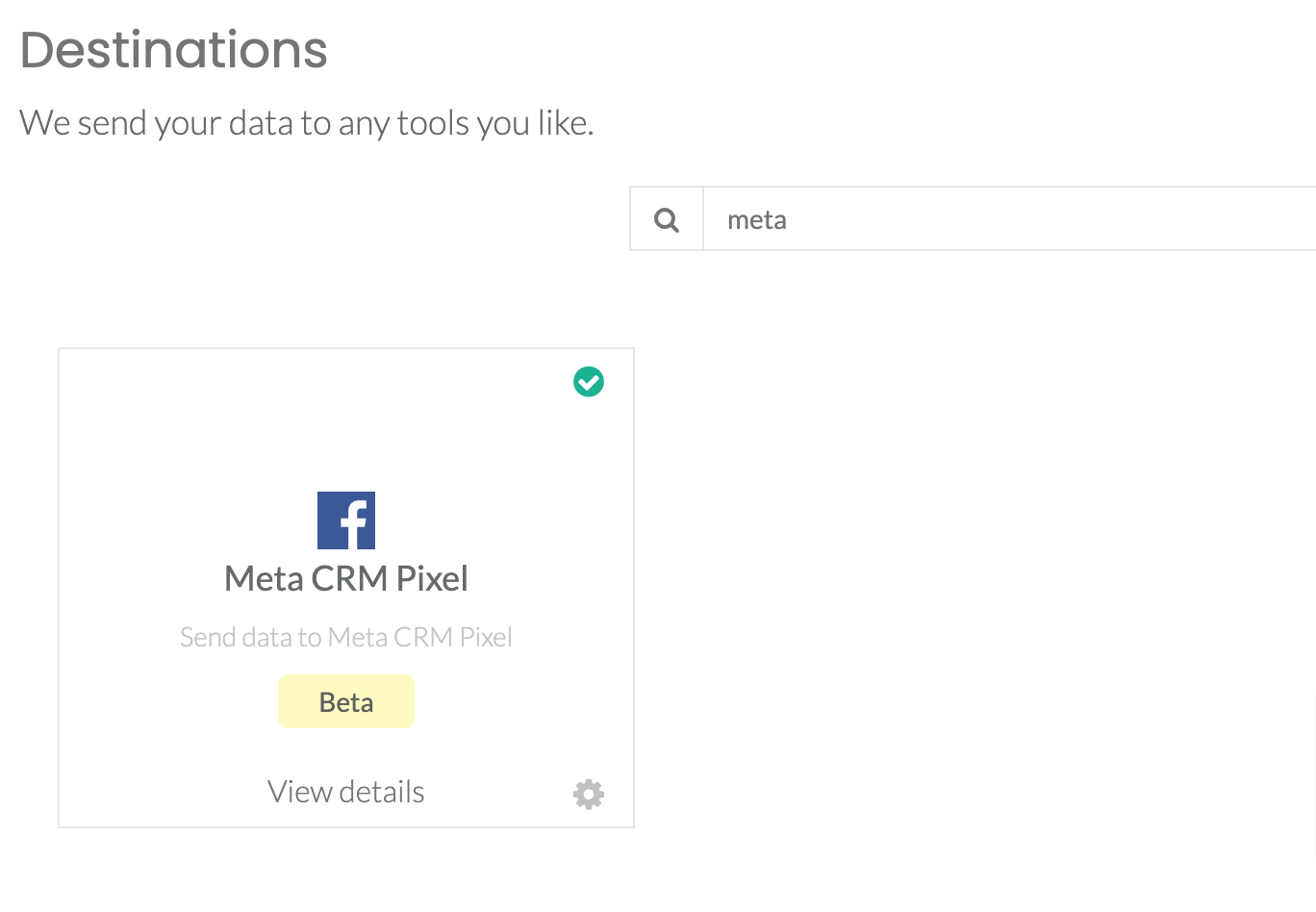Expand details for the Meta CRM Pixel card

pyautogui.click(x=345, y=791)
